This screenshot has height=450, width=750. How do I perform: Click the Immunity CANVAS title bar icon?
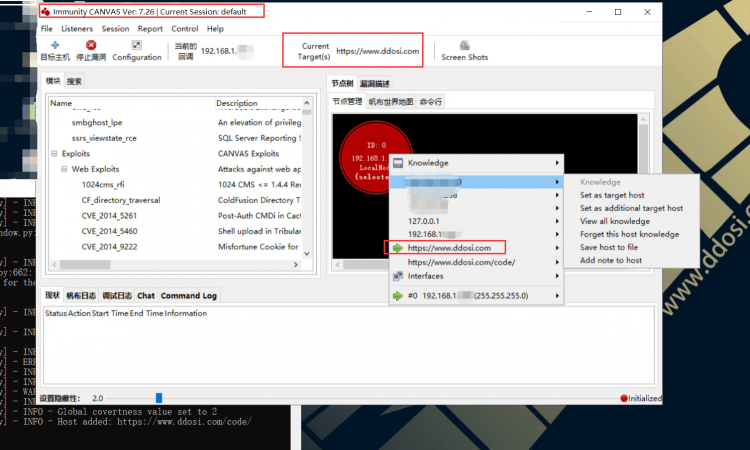(45, 11)
